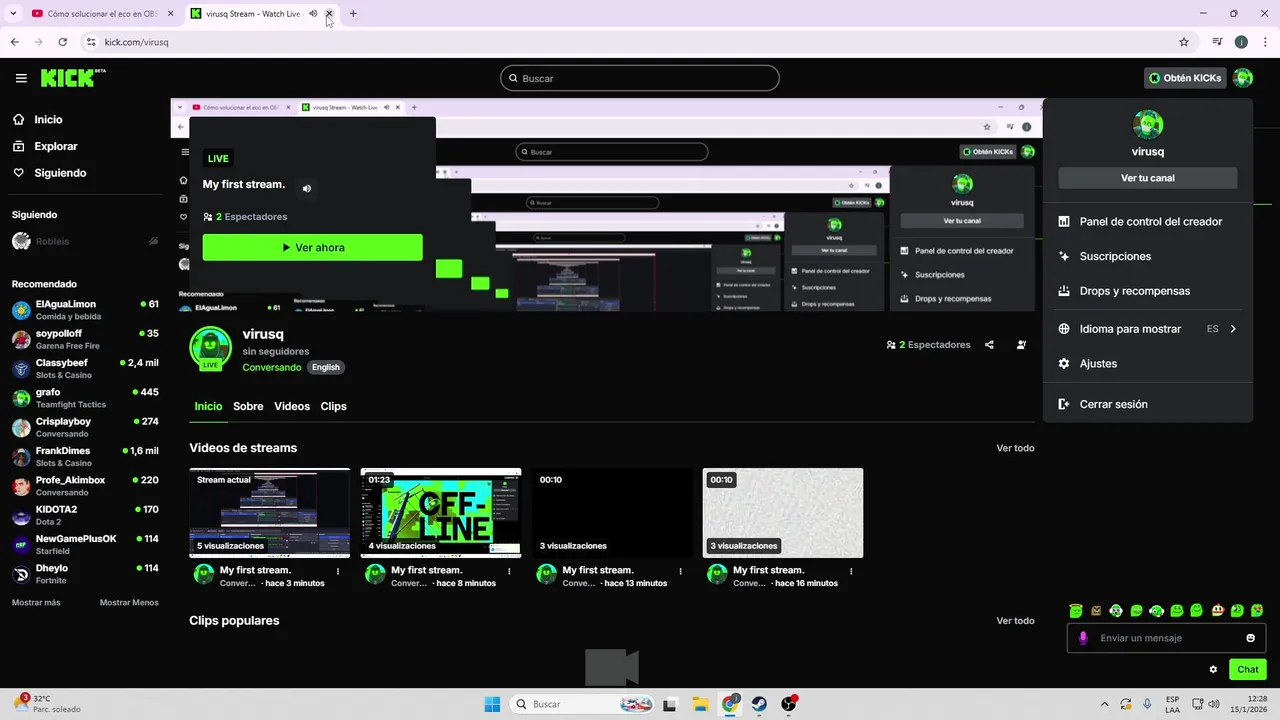
Task: Click the green Ver ahora button
Action: coord(313,247)
